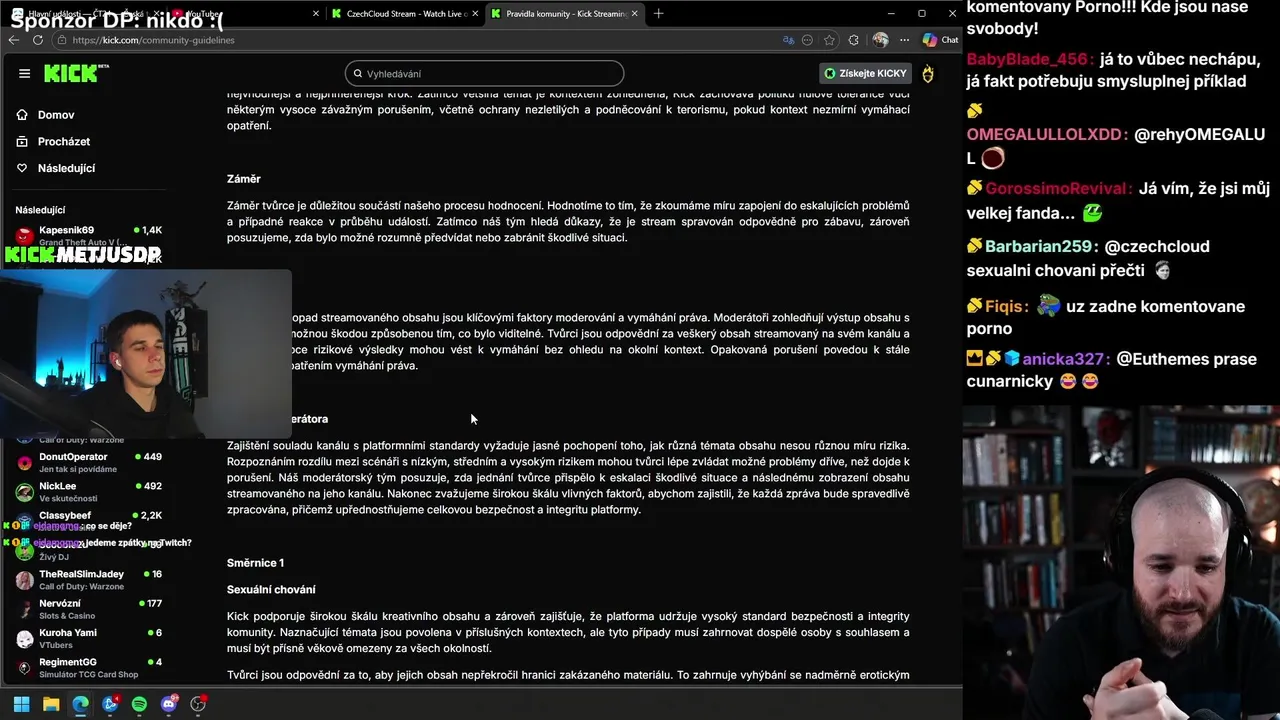Go back with the browser back arrow
Image resolution: width=1280 pixels, height=720 pixels.
pos(13,40)
